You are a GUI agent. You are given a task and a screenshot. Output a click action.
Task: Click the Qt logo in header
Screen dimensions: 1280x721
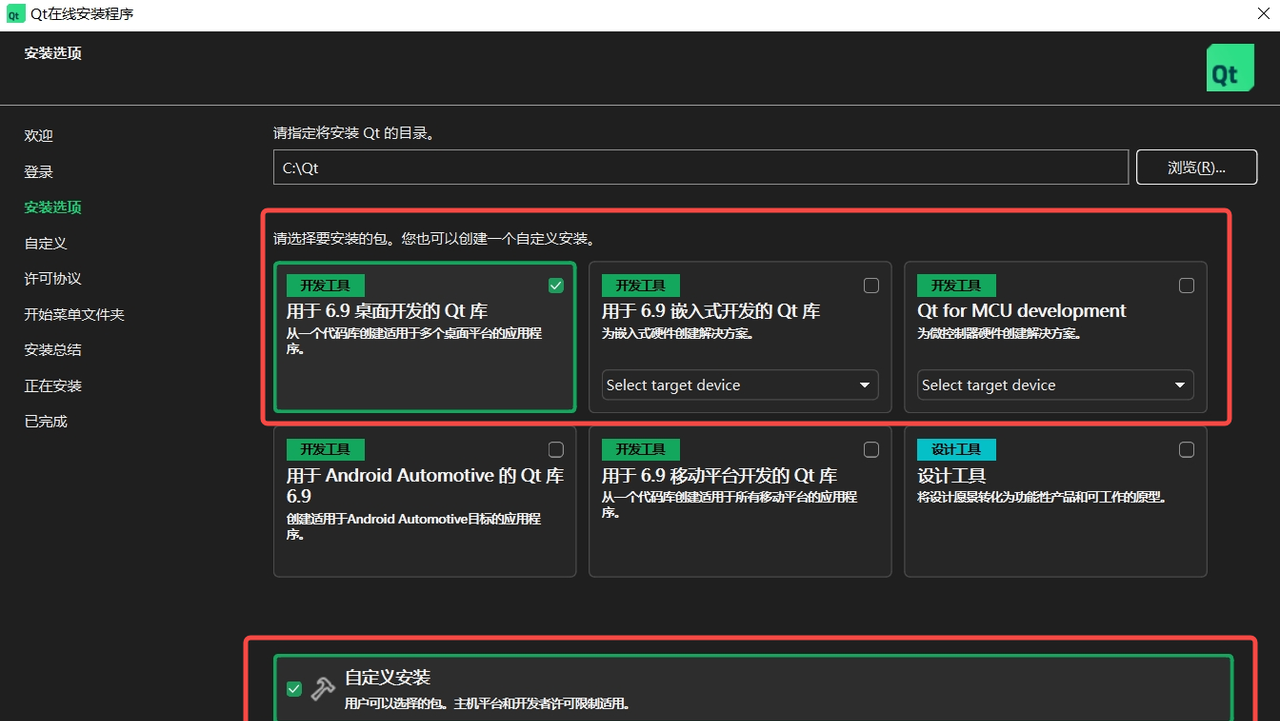pos(1229,68)
